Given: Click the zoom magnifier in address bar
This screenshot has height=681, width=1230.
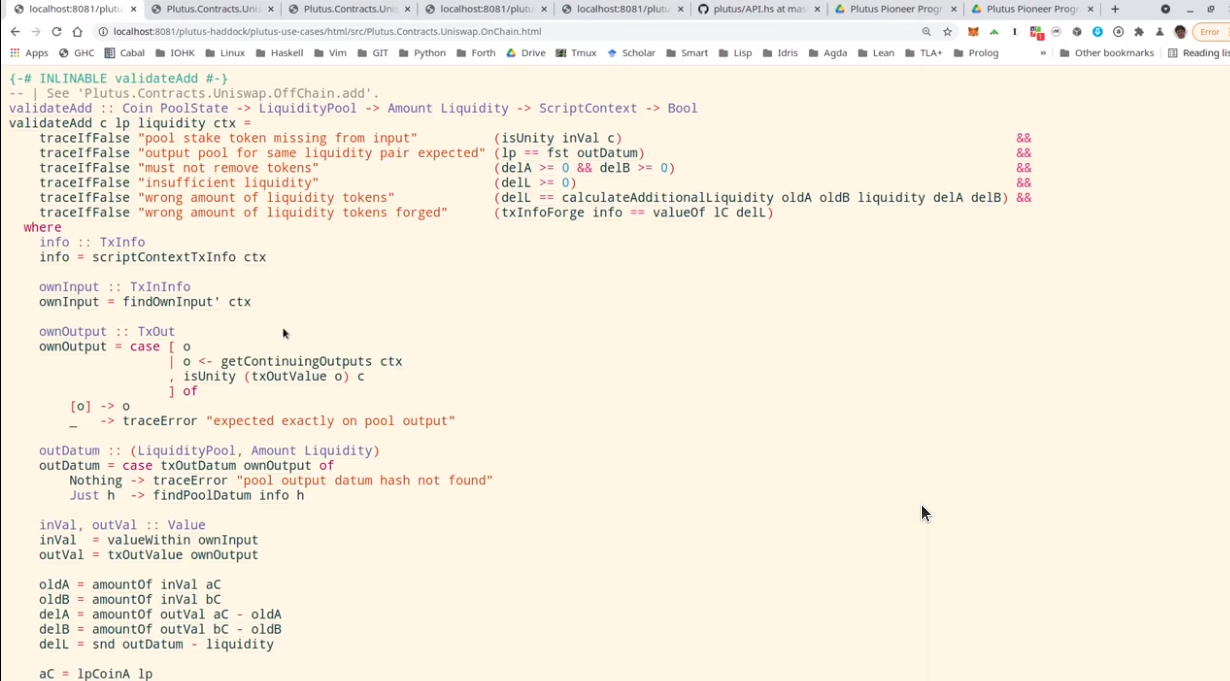Looking at the screenshot, I should [x=927, y=32].
